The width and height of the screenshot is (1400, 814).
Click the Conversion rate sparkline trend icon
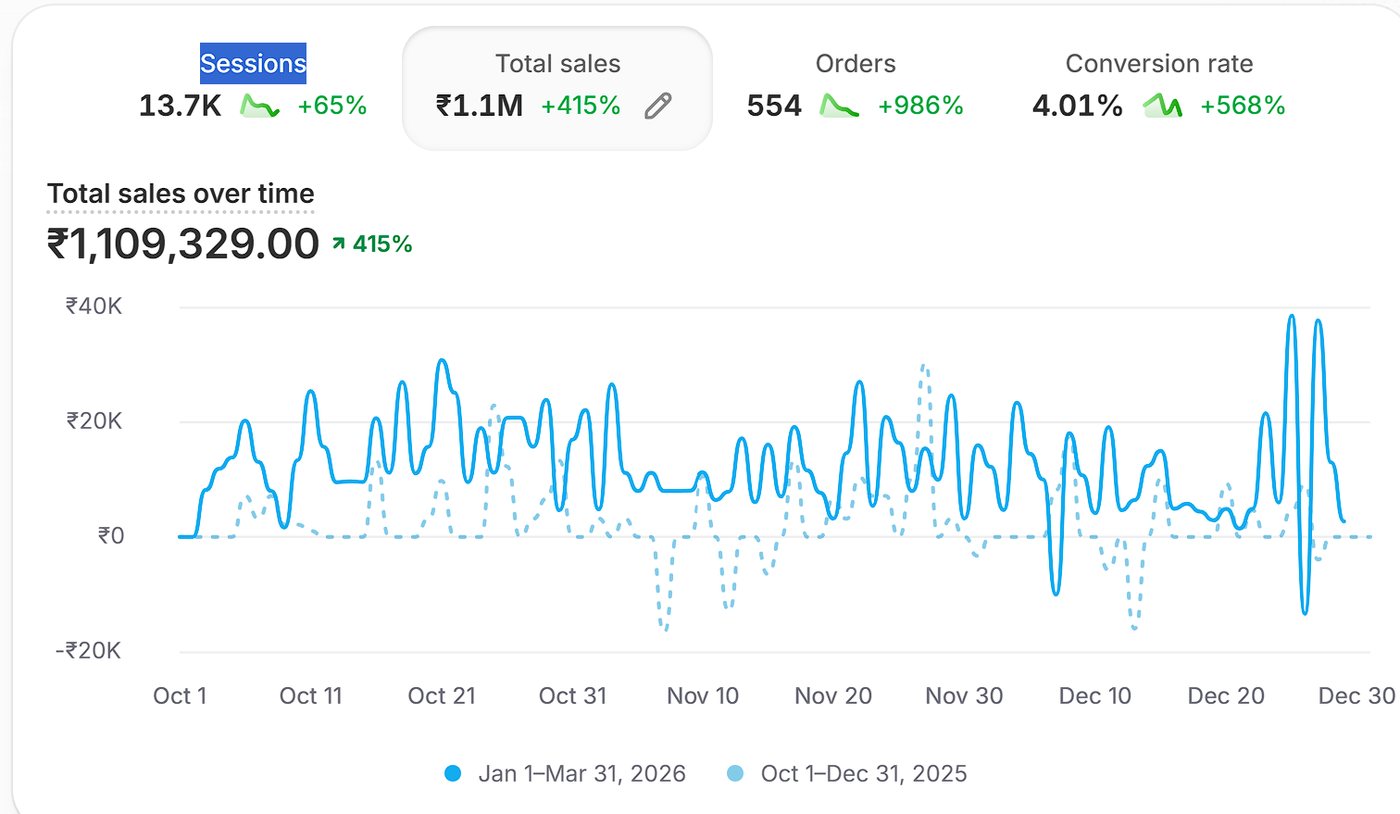click(x=1163, y=105)
